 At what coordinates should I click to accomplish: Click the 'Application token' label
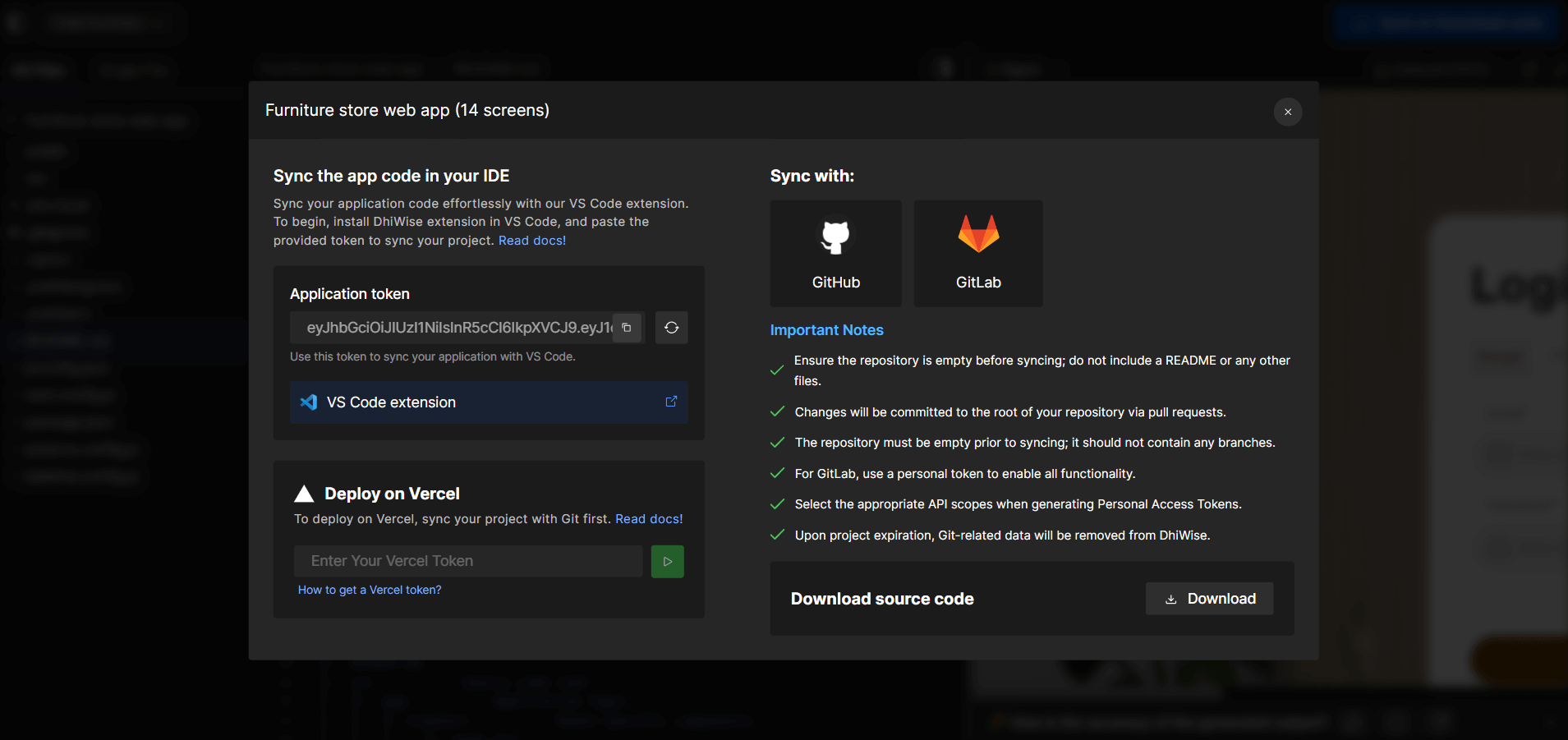click(x=350, y=294)
